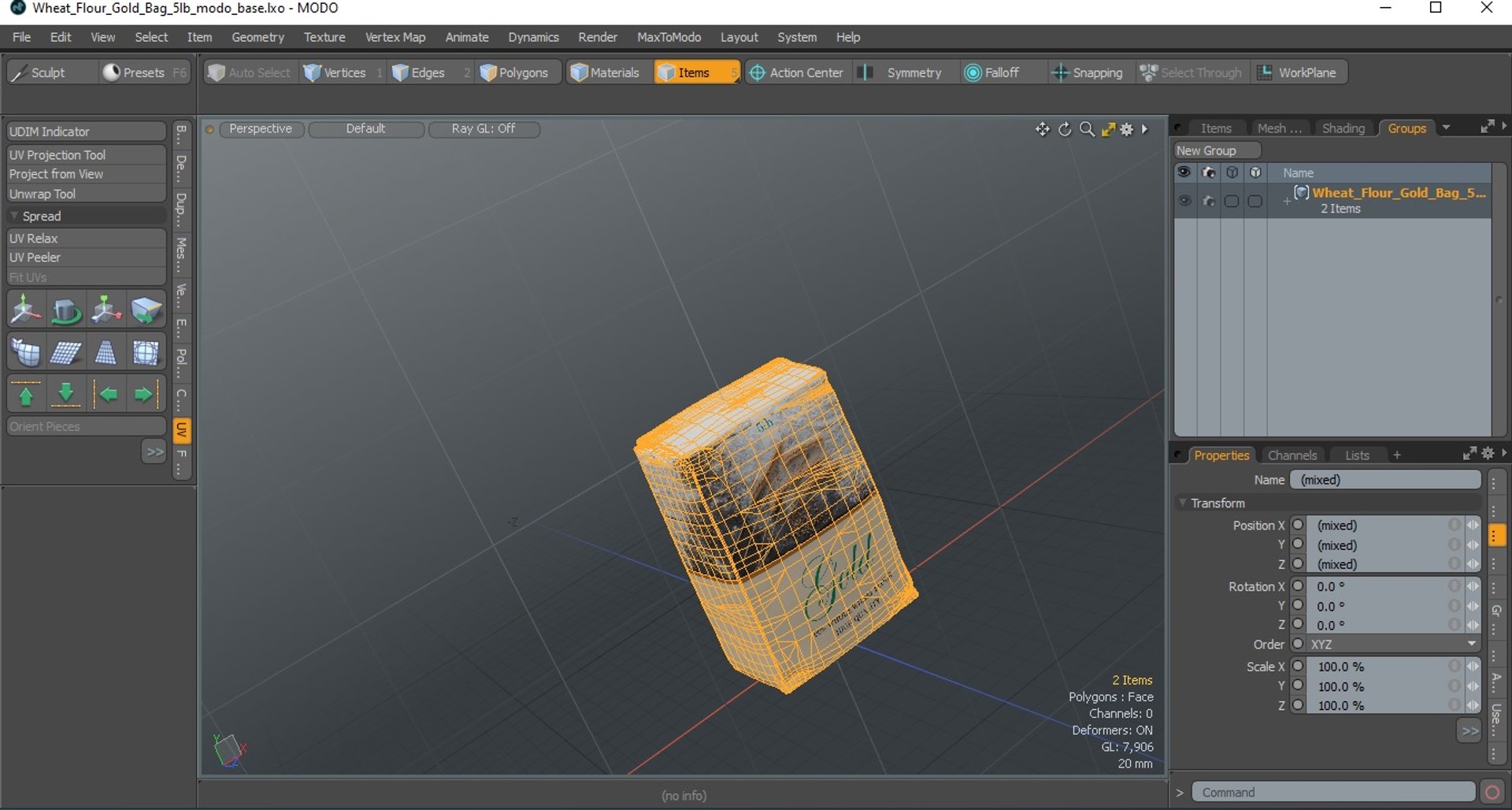Image resolution: width=1512 pixels, height=810 pixels.
Task: Expand the Wheat_Flour_Gold_Bag group tree
Action: pos(1287,201)
